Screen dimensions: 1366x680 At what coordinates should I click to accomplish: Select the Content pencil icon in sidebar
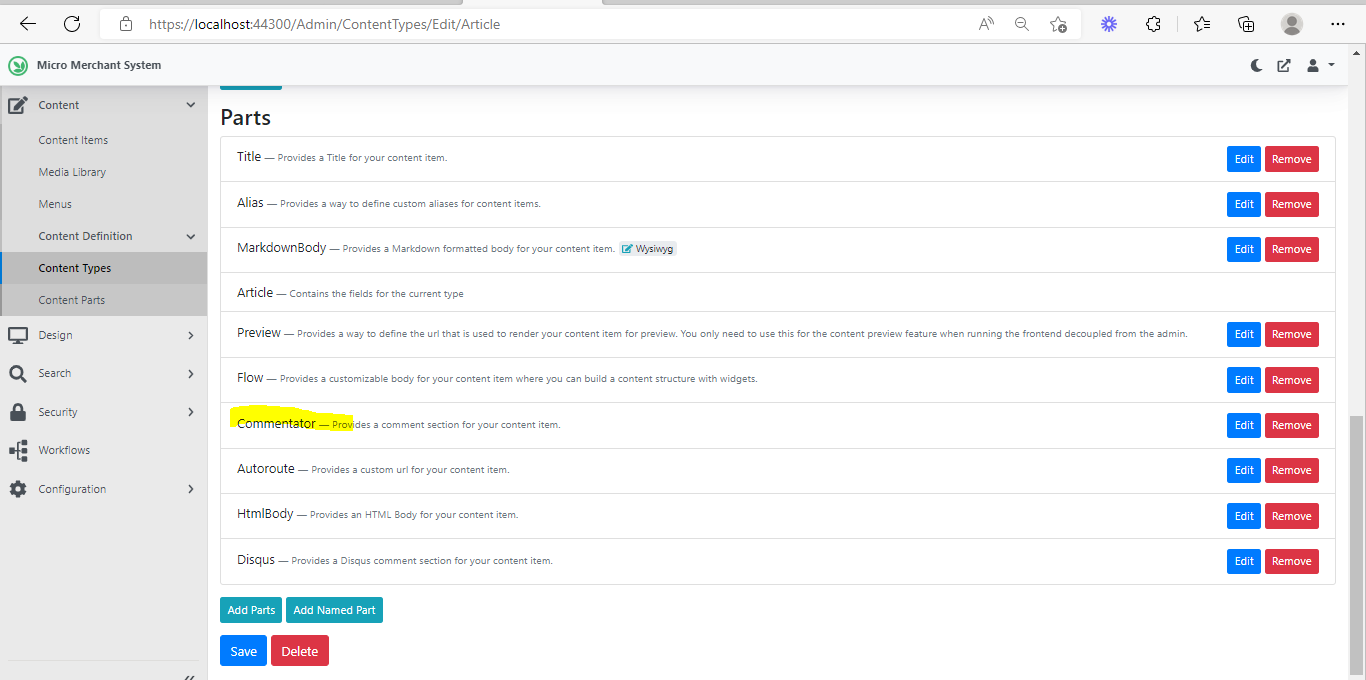17,104
